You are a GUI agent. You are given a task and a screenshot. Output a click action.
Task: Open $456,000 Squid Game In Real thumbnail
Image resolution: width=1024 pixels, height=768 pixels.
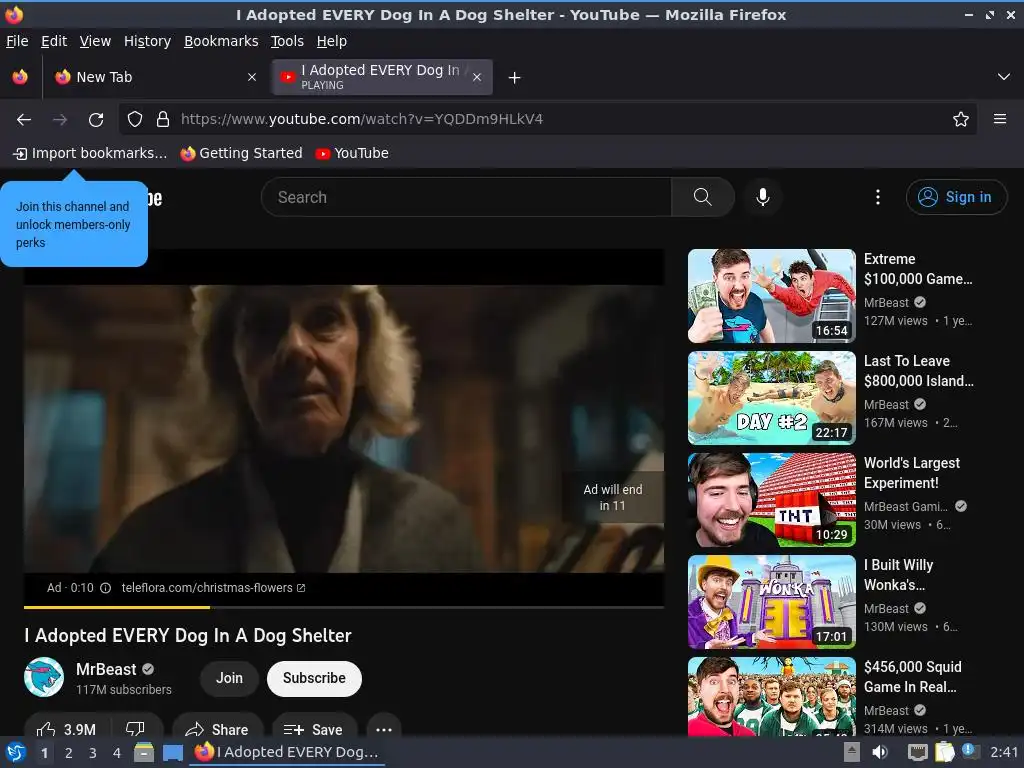pyautogui.click(x=772, y=697)
